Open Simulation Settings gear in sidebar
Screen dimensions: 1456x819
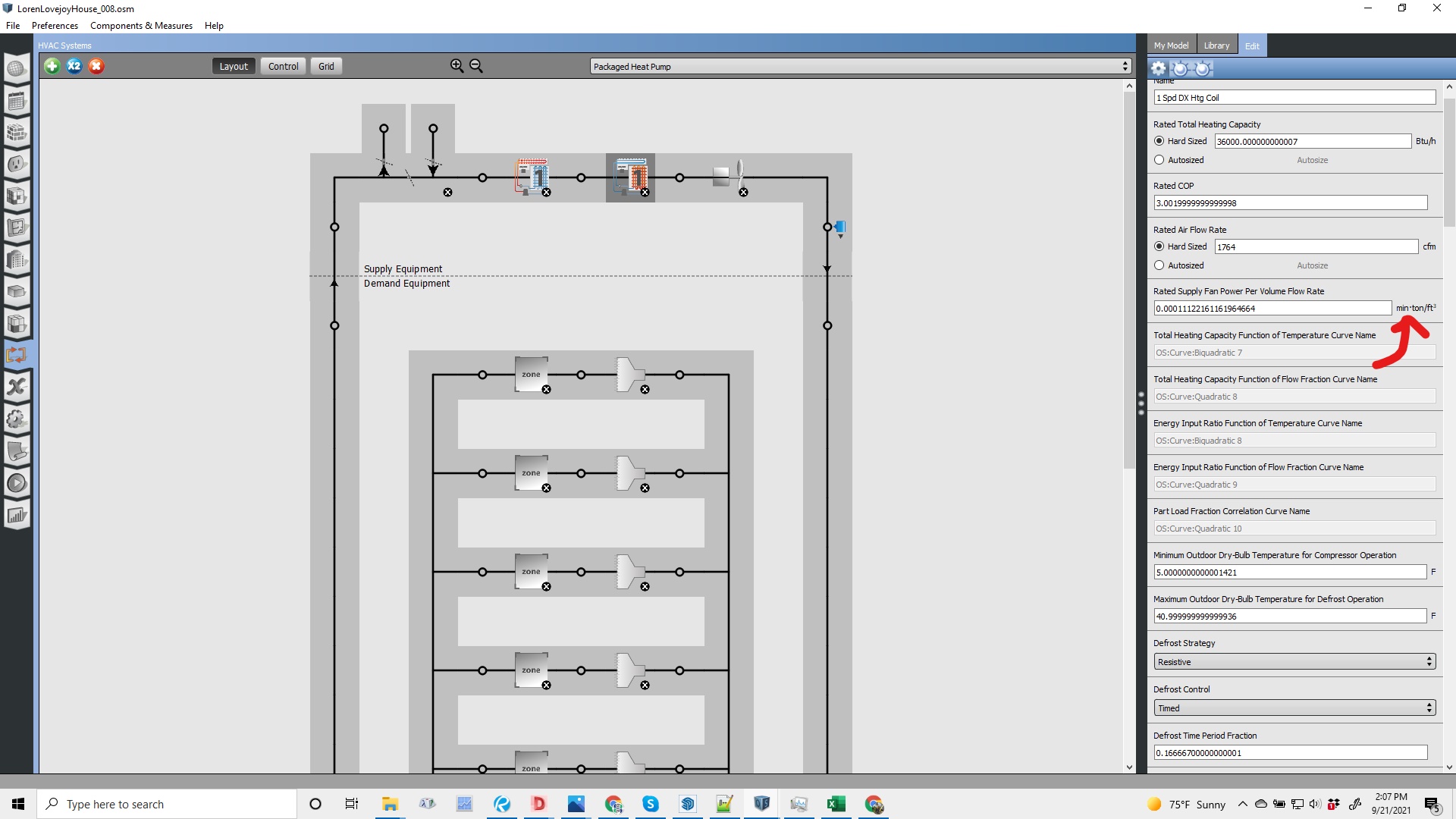click(x=17, y=419)
